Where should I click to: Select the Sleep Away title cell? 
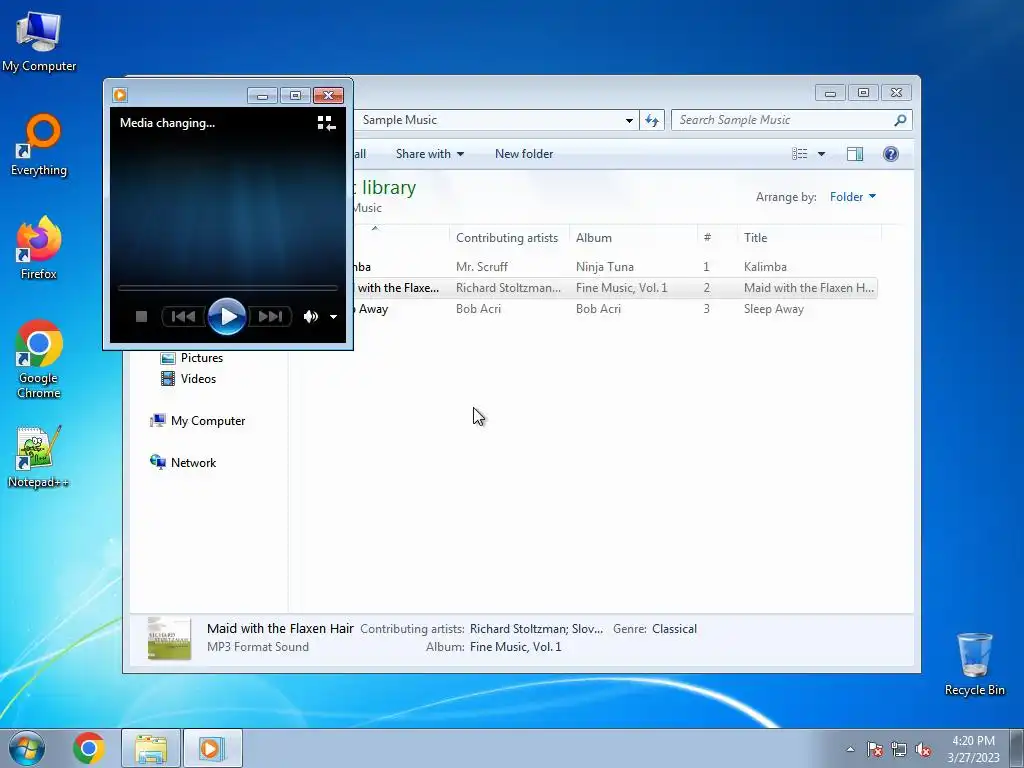(774, 309)
